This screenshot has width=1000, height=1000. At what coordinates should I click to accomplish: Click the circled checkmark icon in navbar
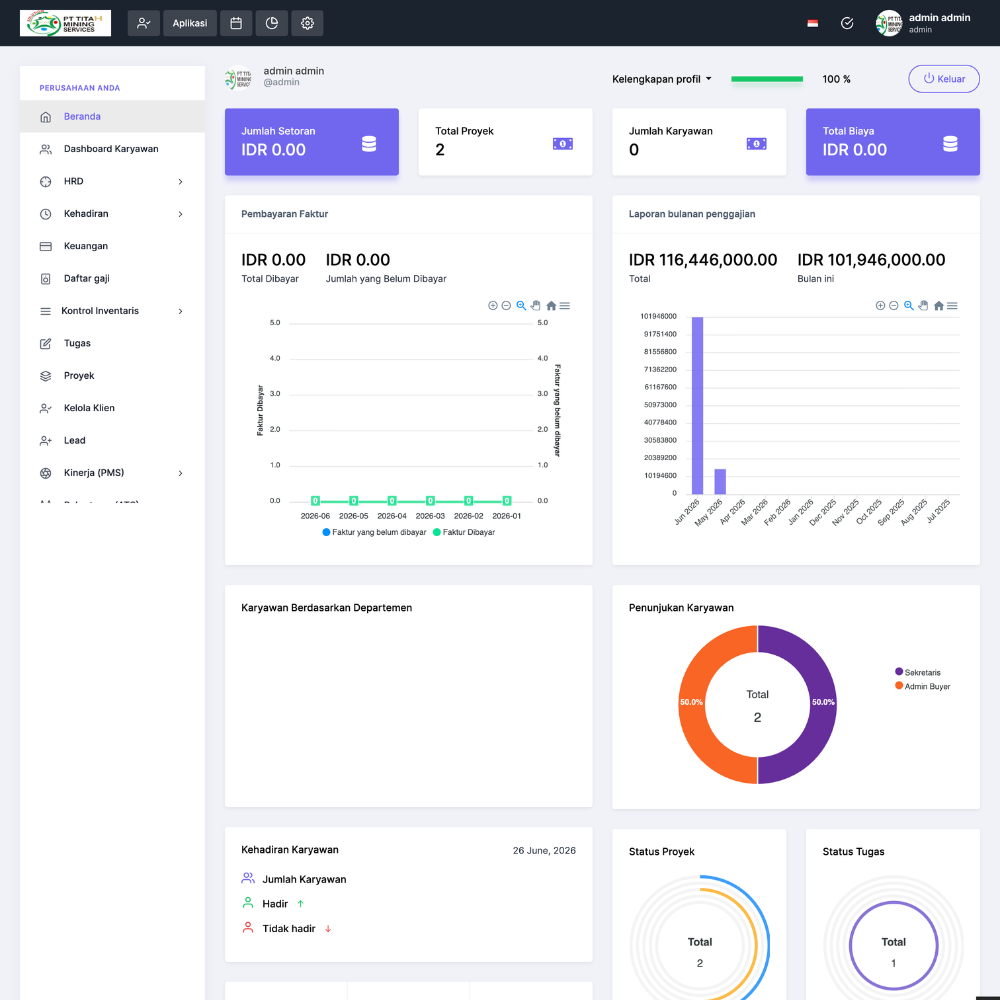click(x=847, y=23)
